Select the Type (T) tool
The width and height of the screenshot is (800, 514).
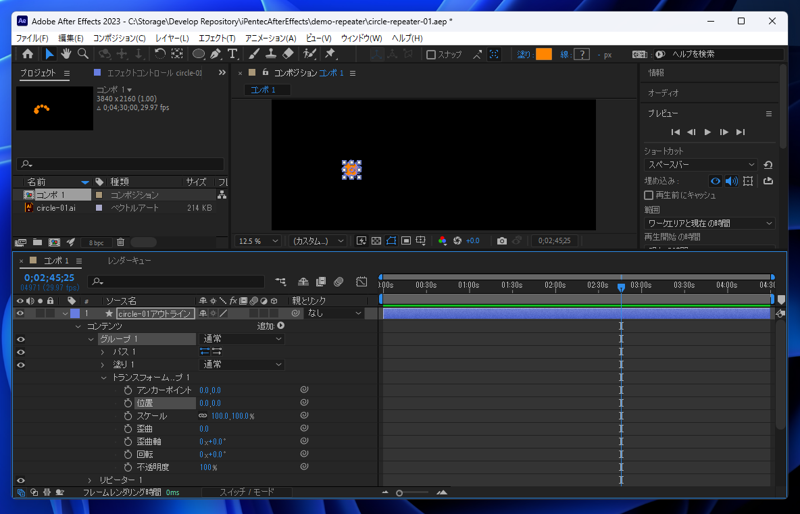tap(232, 54)
